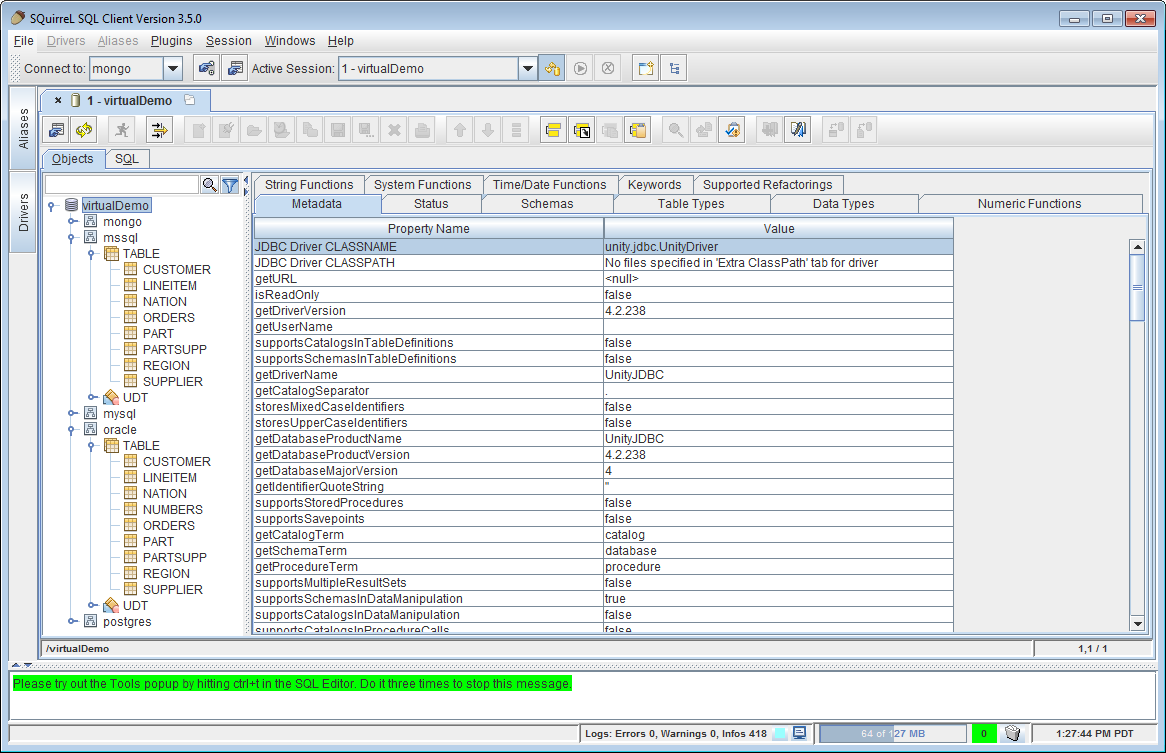Open the Aliases side panel
Image resolution: width=1166 pixels, height=753 pixels.
(x=24, y=130)
